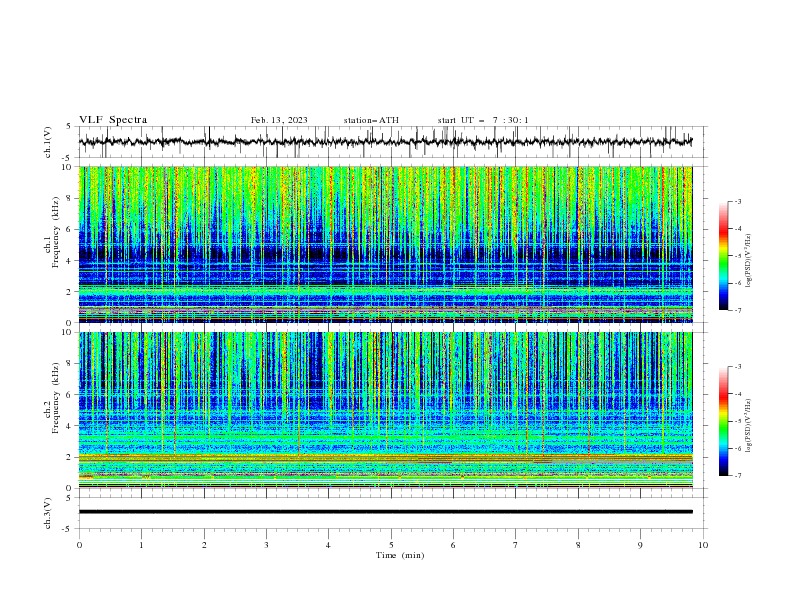Viewport: 792px width, 612px height.
Task: Click the ch.3 flat black voltage trace
Action: (x=385, y=512)
